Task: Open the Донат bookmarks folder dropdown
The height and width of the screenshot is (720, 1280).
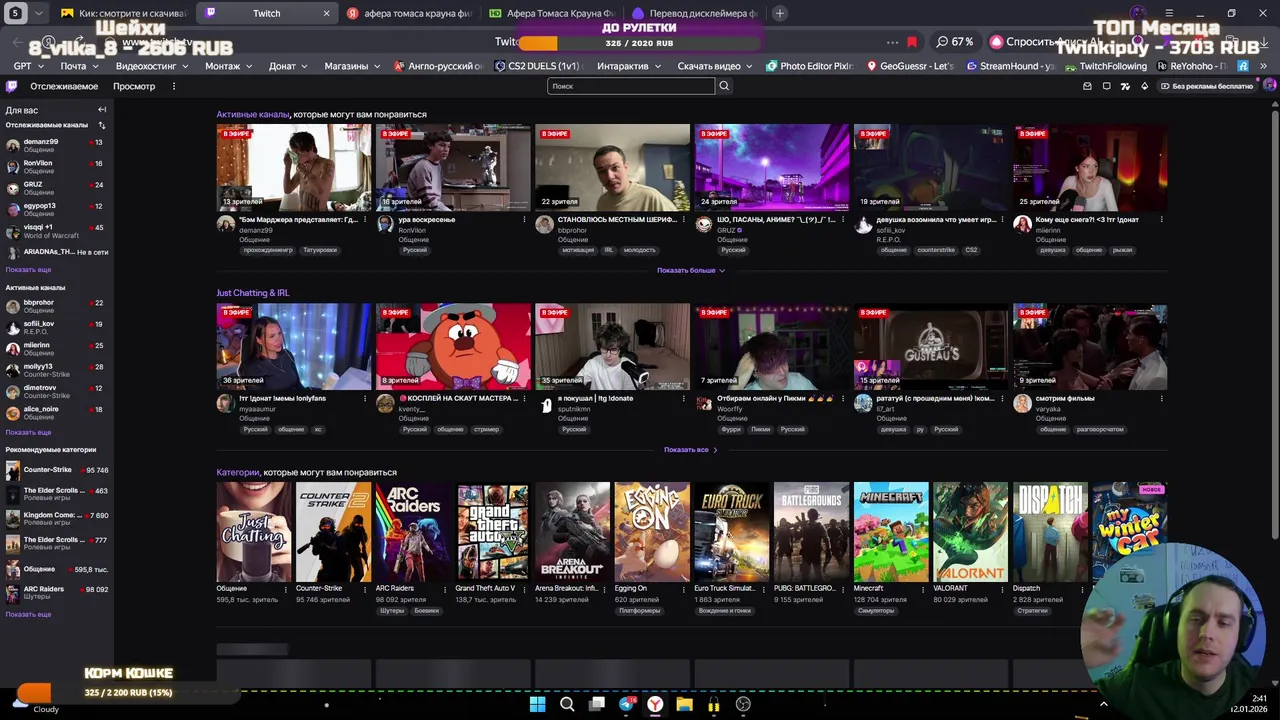Action: (288, 66)
